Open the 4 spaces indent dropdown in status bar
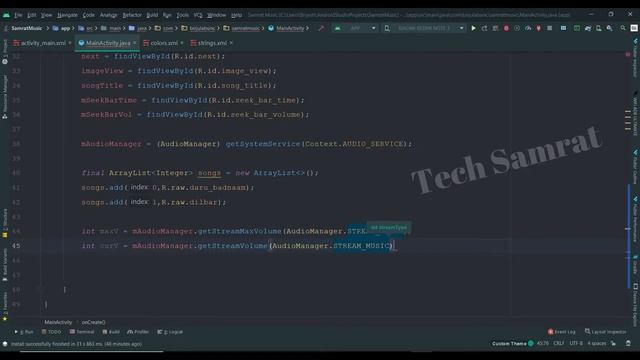Viewport: 640px width, 360px height. pyautogui.click(x=596, y=344)
